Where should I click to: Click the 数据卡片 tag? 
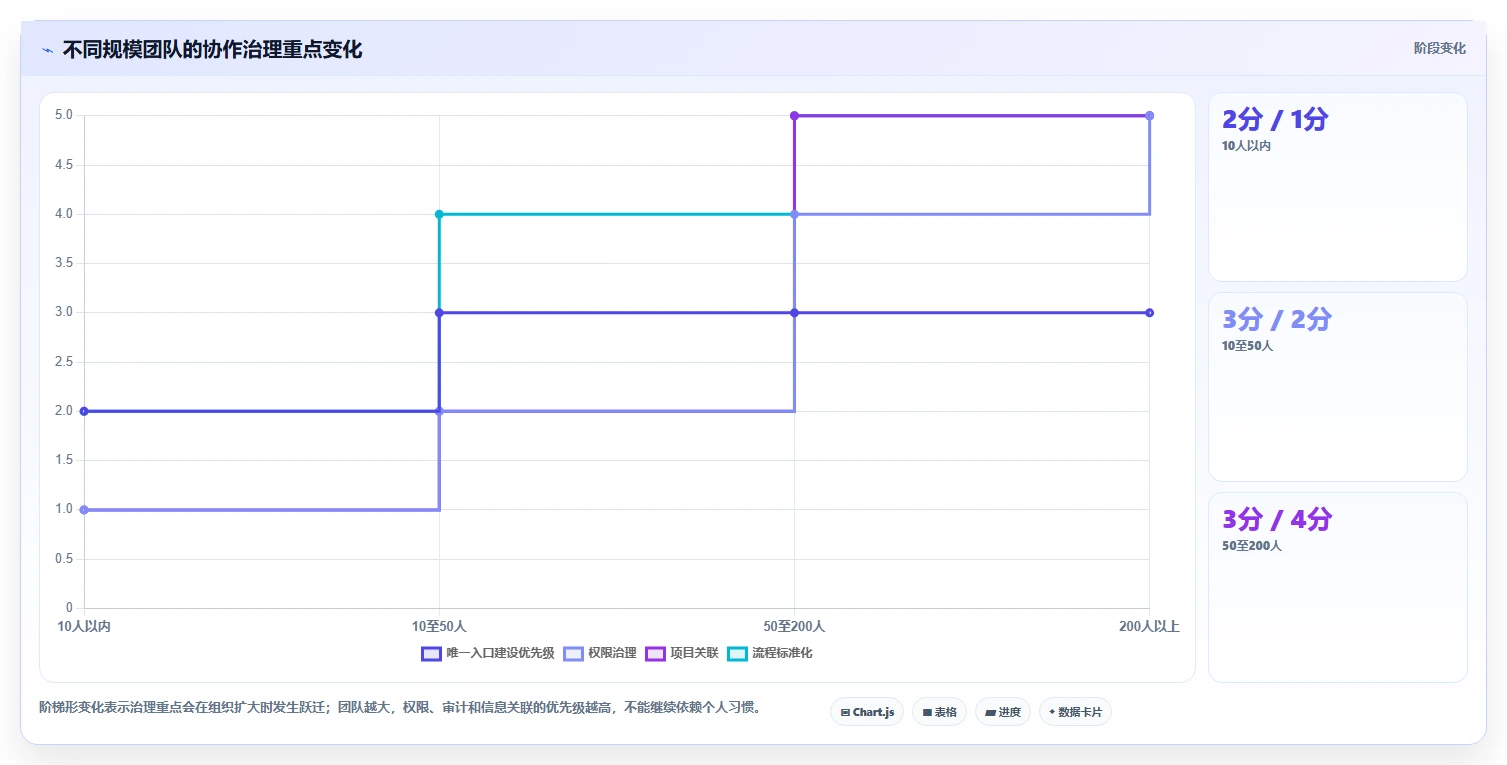point(1075,712)
